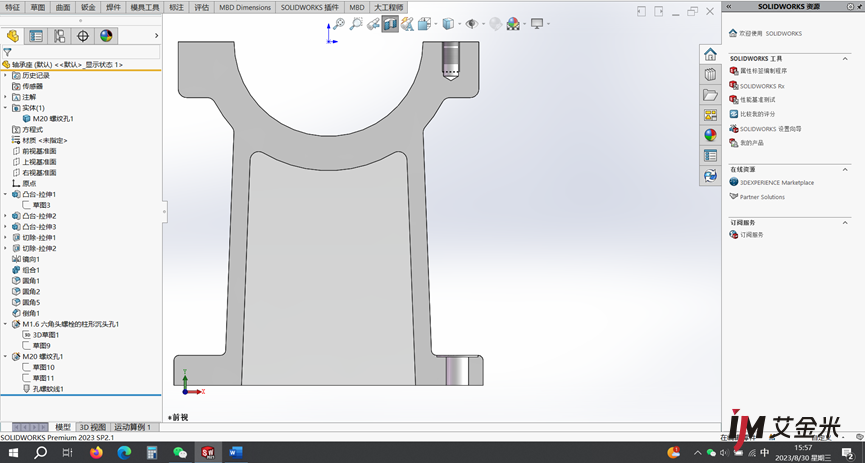This screenshot has height=463, width=865.
Task: Open the Design Library task pane tab
Action: tap(710, 74)
